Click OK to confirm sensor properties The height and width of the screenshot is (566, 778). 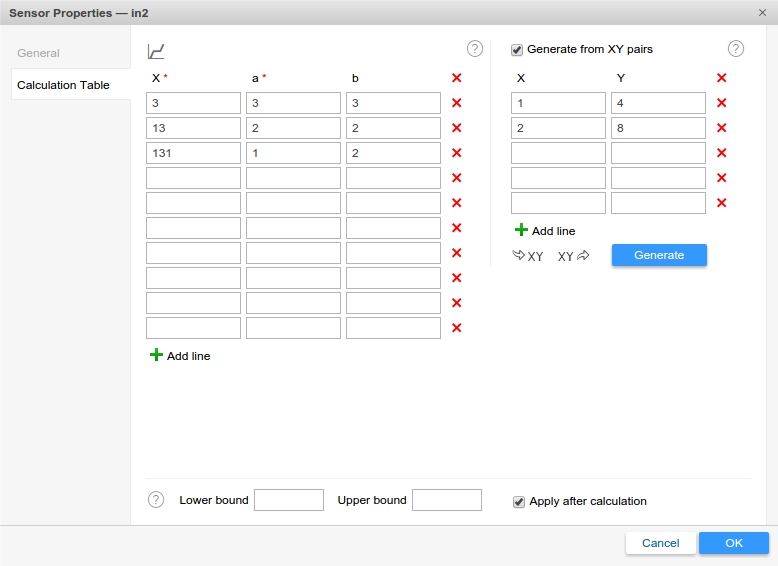(x=733, y=543)
